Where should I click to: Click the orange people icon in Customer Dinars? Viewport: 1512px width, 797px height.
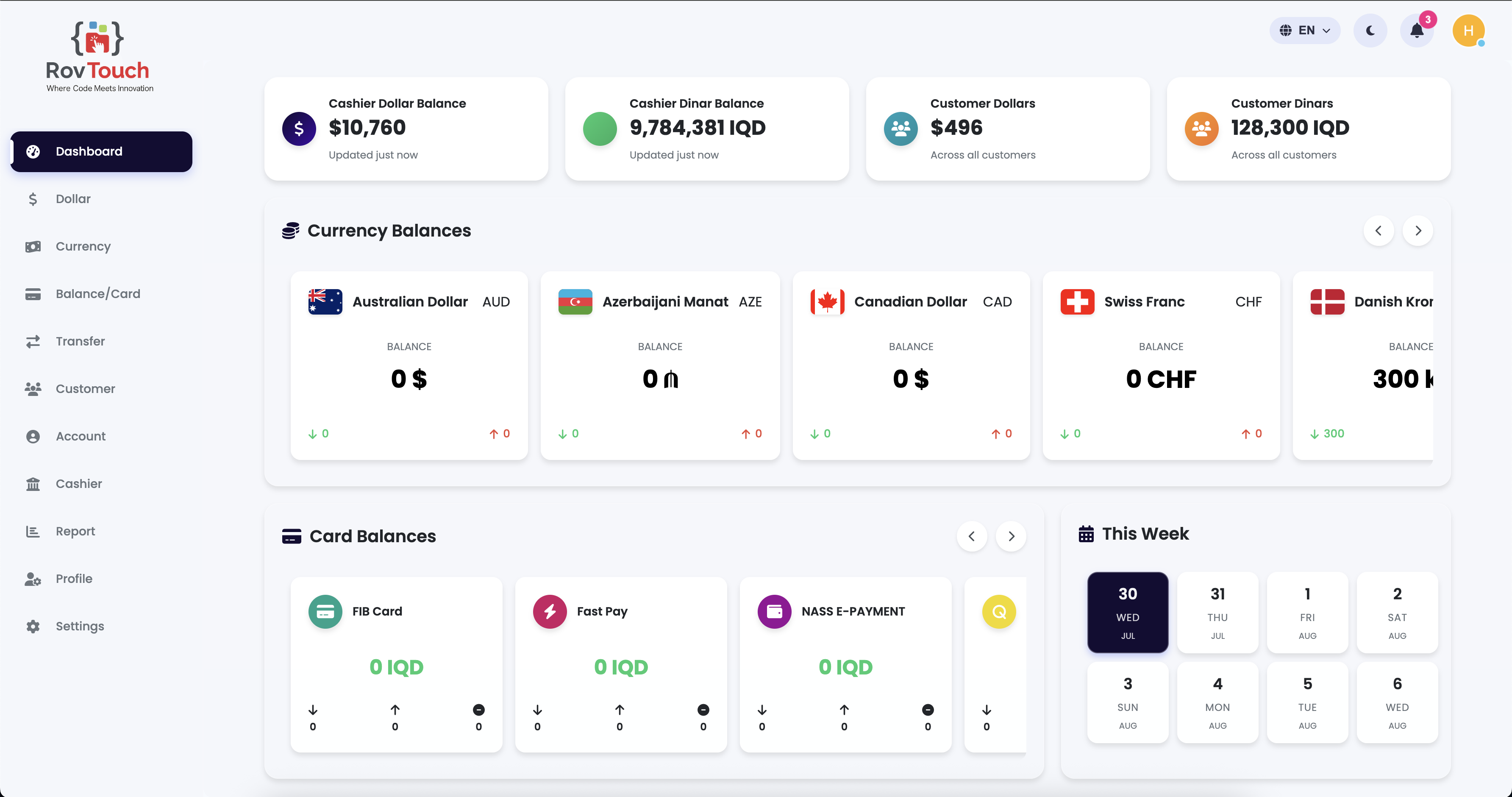1201,128
